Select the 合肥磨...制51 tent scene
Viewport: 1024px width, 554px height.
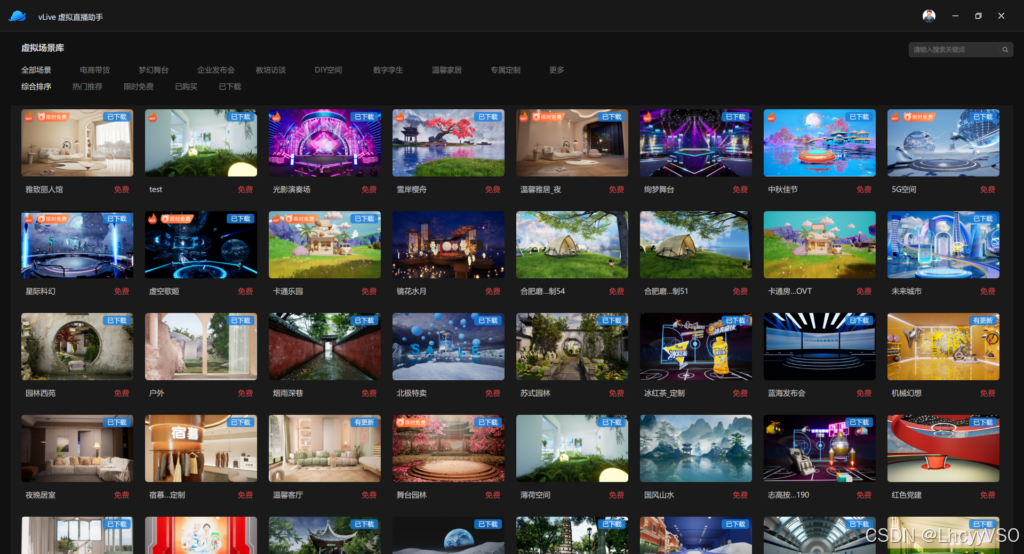(696, 245)
